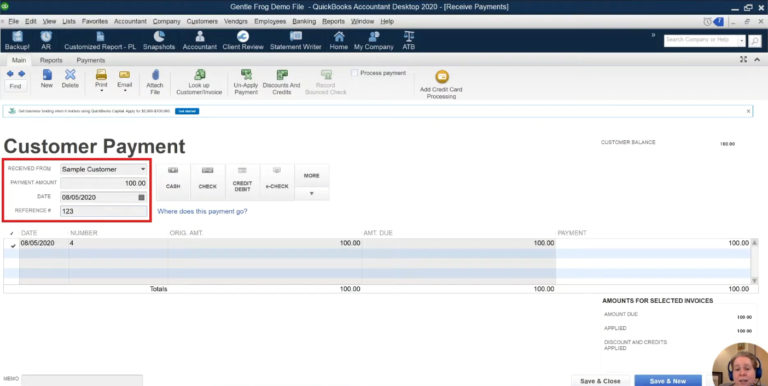Switch to the Payments ribbon tab

point(91,60)
